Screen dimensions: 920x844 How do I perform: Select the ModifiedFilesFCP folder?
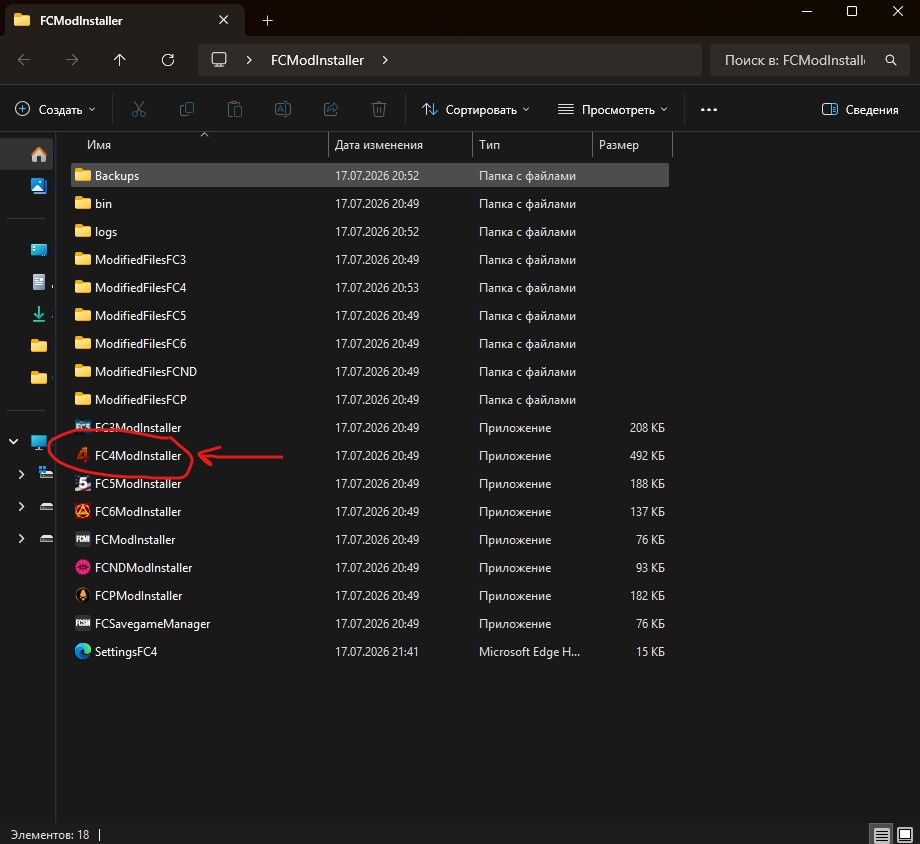click(370, 399)
